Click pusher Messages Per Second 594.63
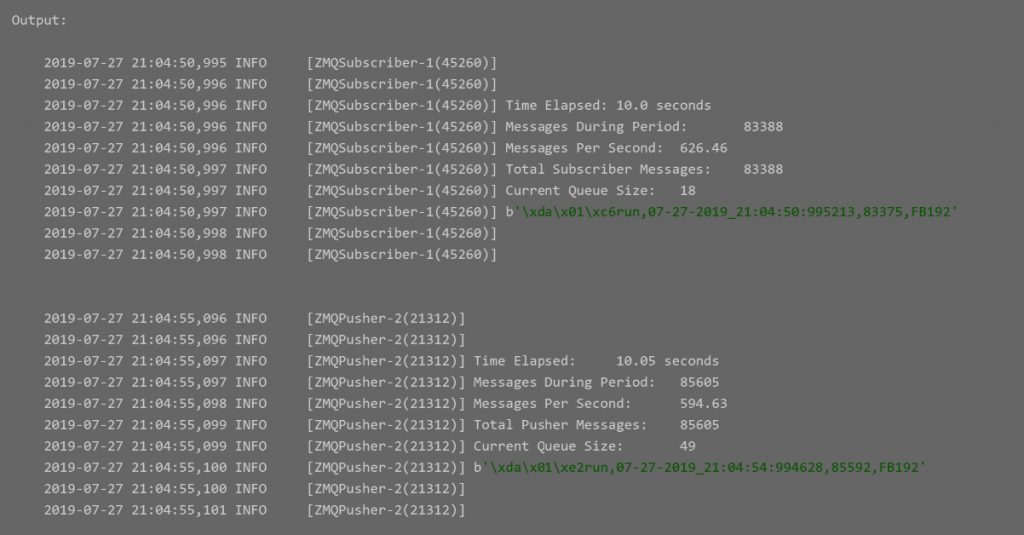 pyautogui.click(x=703, y=404)
